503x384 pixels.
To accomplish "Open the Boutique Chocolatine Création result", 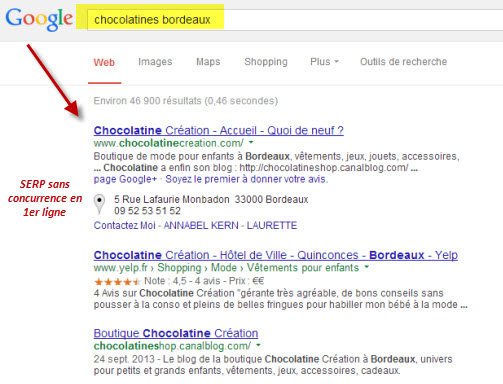I will tap(176, 333).
